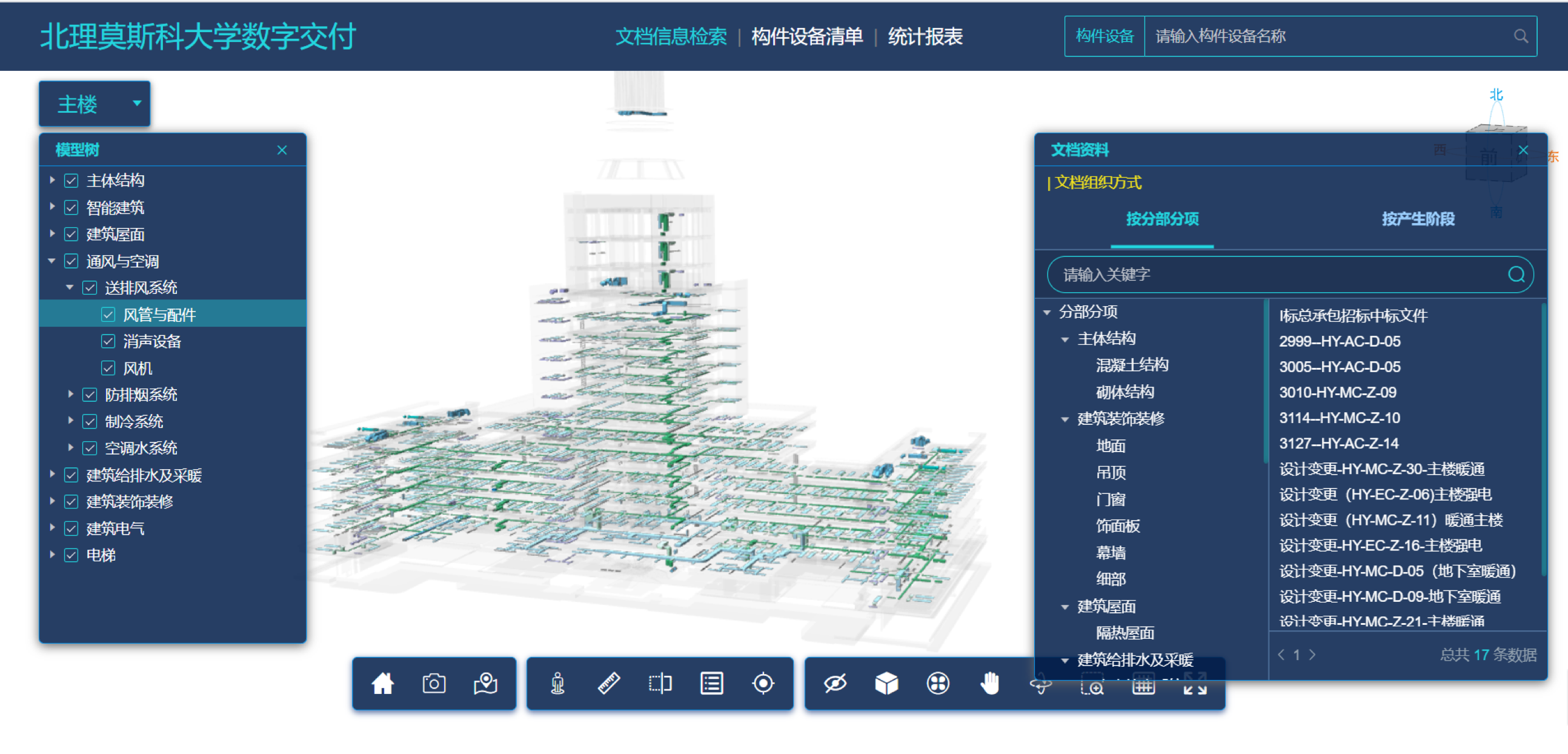Viewport: 1568px width, 754px height.
Task: Click the home view icon
Action: (382, 684)
